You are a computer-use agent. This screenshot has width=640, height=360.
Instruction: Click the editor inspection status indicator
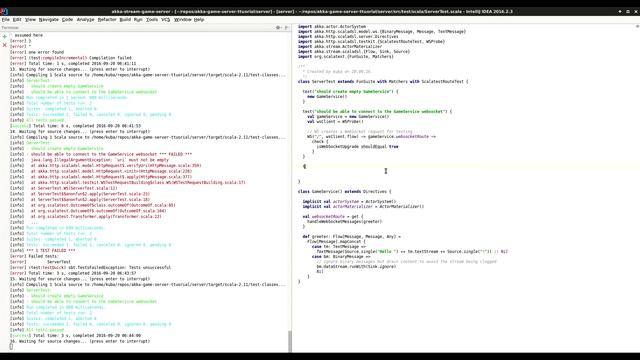[637, 26]
